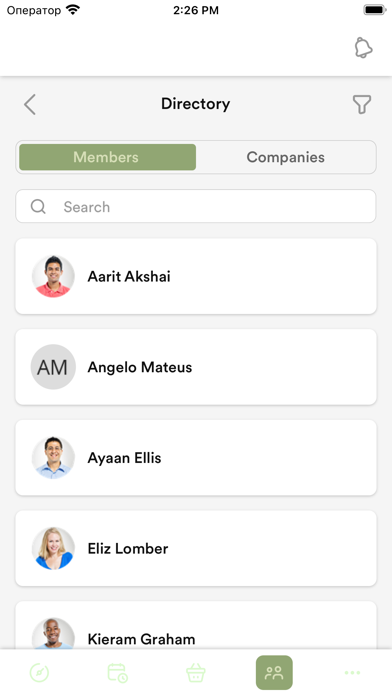Select the people directory tab icon
The height and width of the screenshot is (696, 392).
point(274,672)
